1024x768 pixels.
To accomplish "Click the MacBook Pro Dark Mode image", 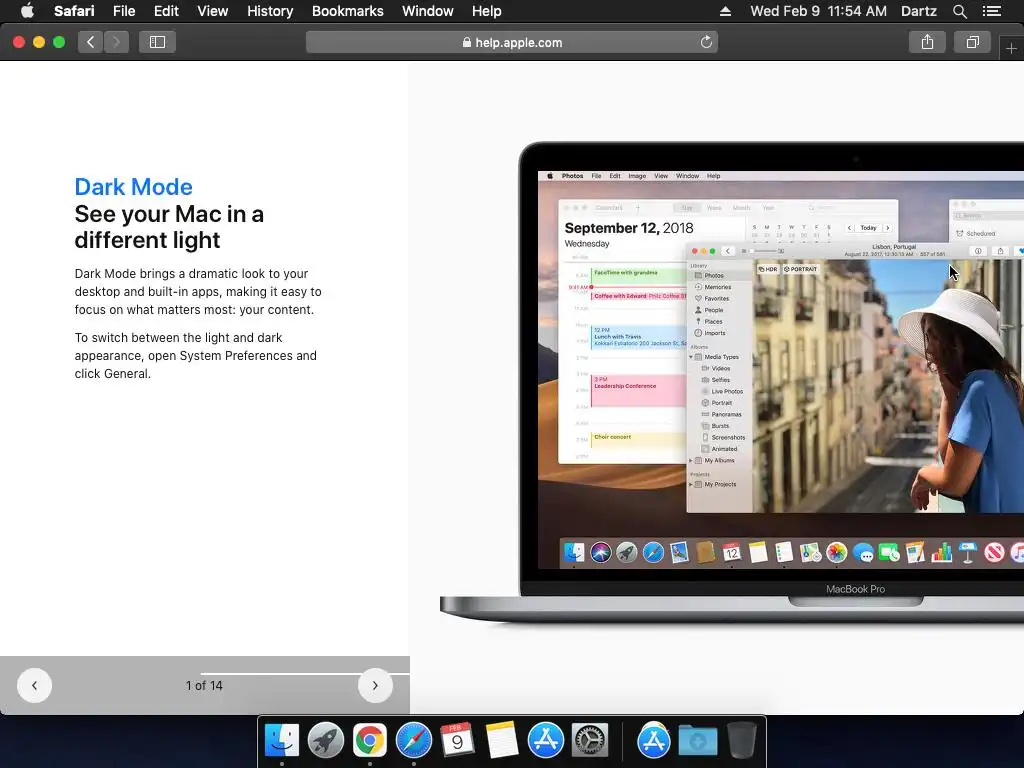I will click(732, 381).
